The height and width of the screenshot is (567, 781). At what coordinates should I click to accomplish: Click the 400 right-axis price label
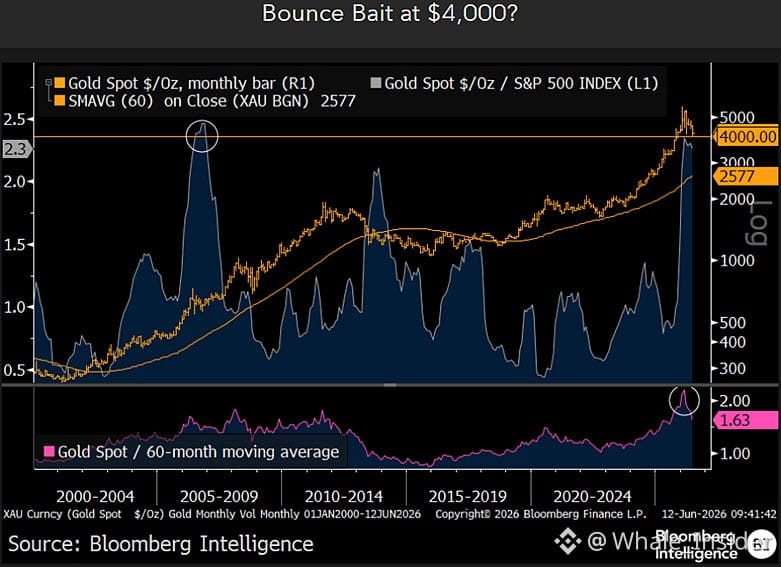click(x=733, y=342)
